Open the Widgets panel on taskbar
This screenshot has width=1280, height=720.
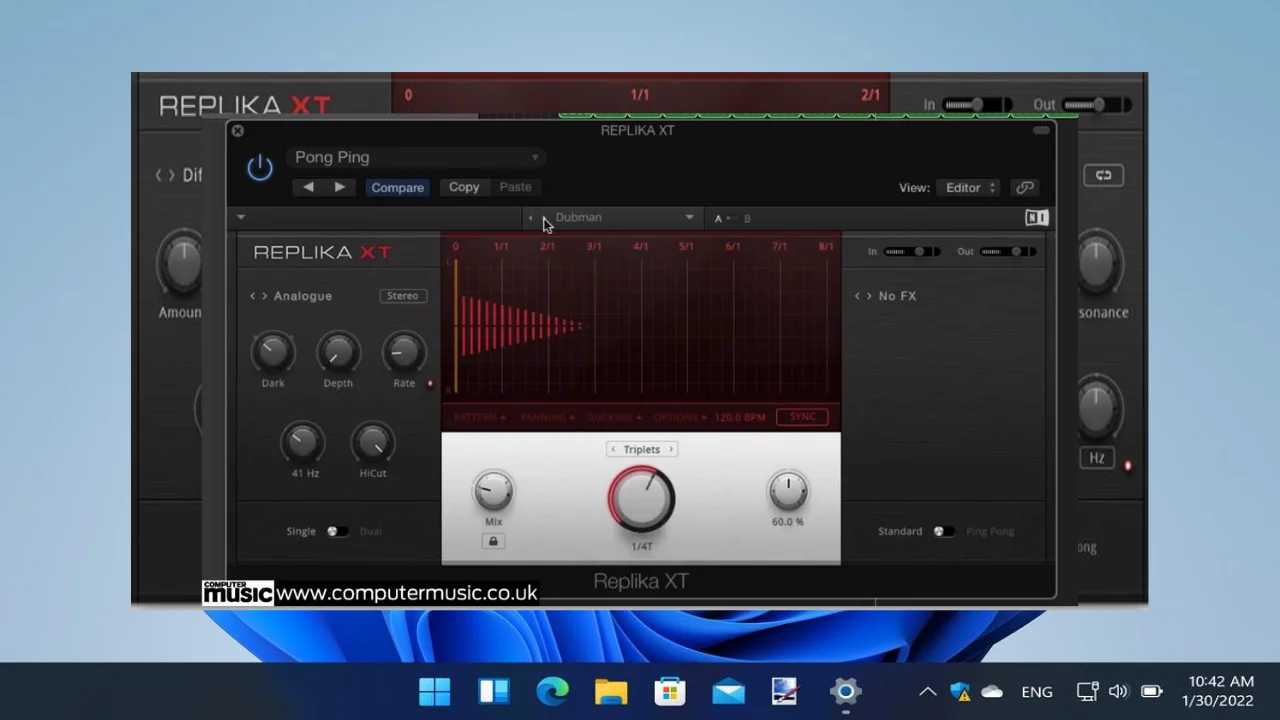(494, 691)
